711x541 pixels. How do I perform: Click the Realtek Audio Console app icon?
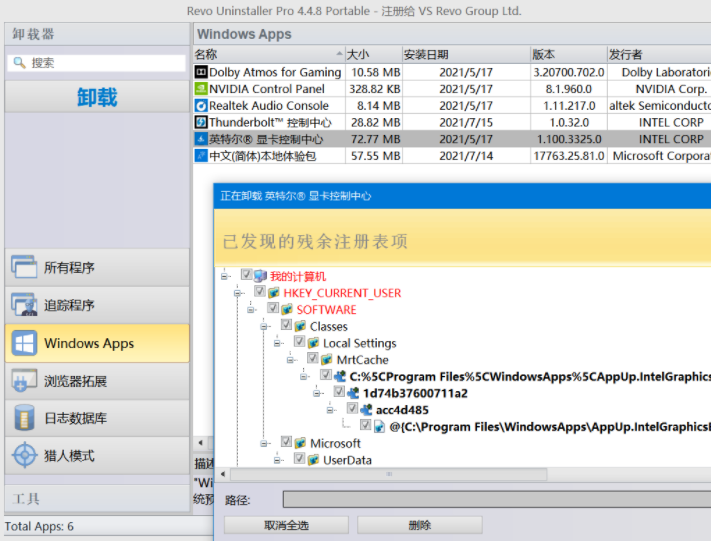click(201, 105)
